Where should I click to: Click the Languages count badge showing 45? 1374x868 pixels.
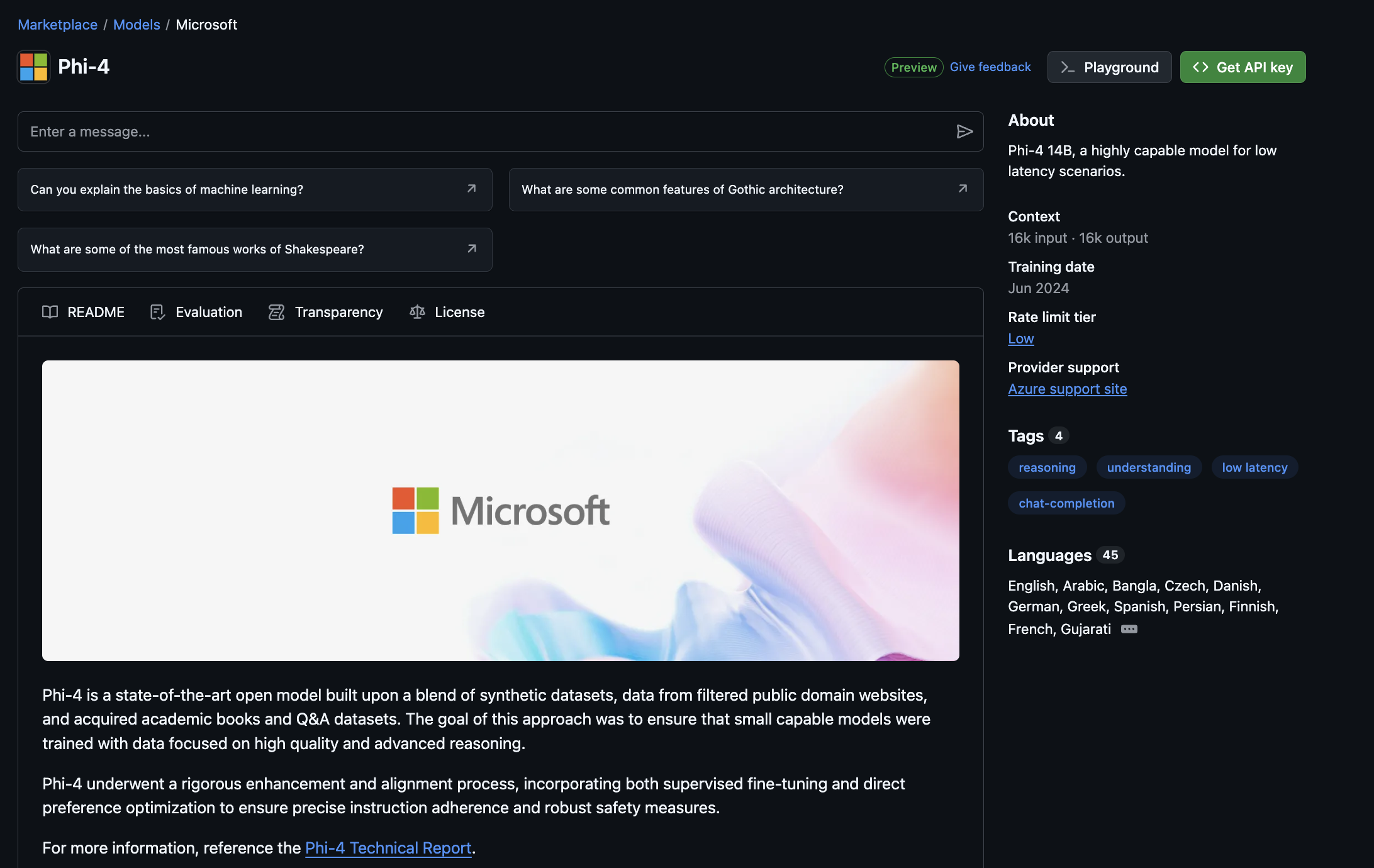click(x=1110, y=555)
